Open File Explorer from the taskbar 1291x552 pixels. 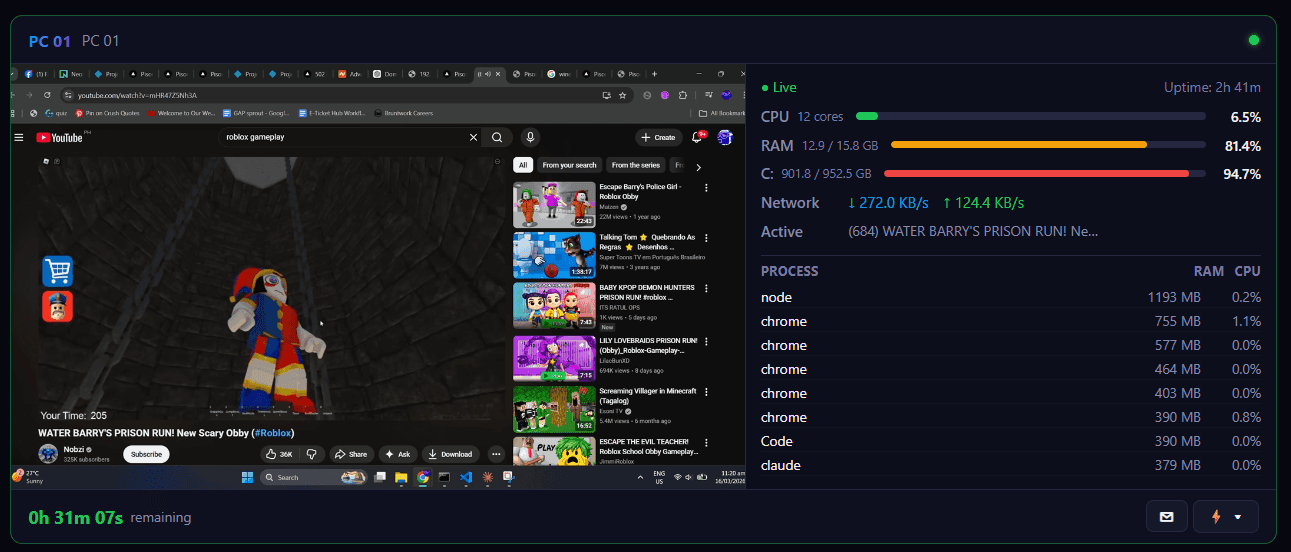(401, 478)
